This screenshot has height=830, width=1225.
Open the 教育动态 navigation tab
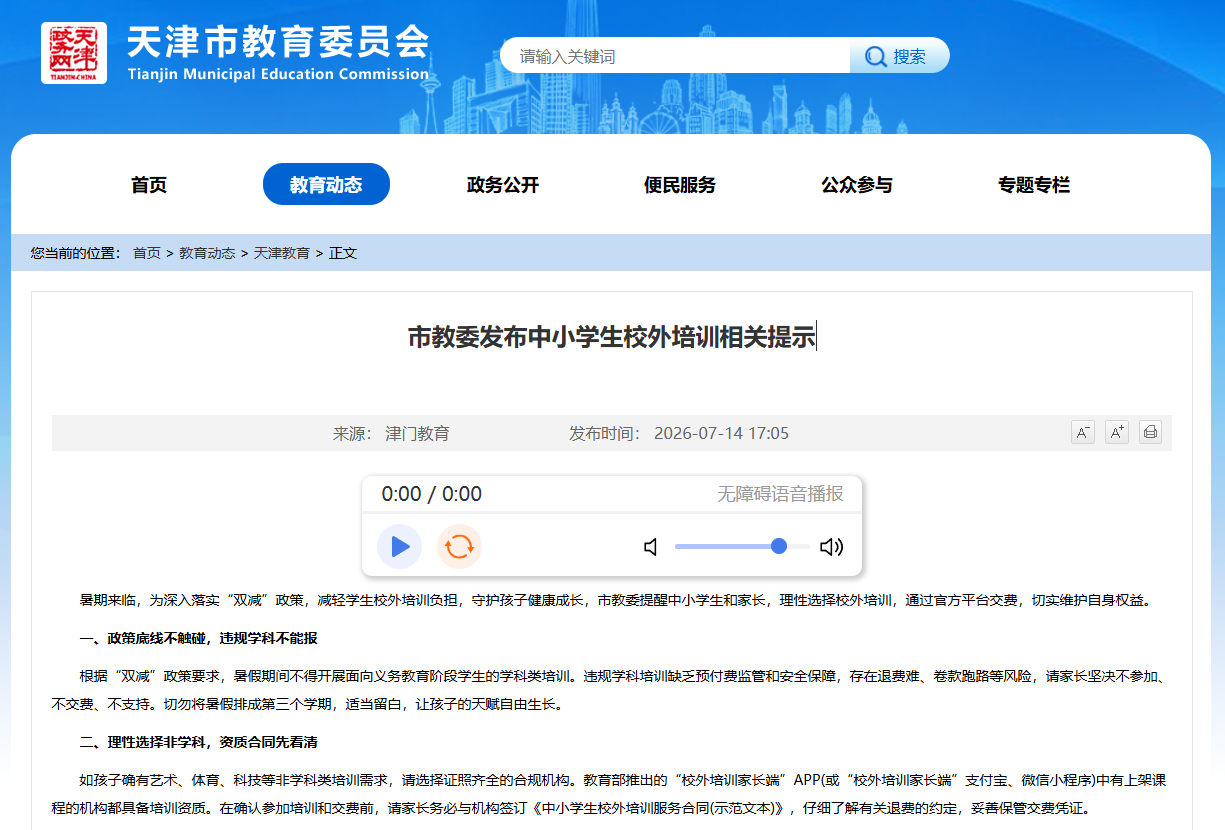326,184
